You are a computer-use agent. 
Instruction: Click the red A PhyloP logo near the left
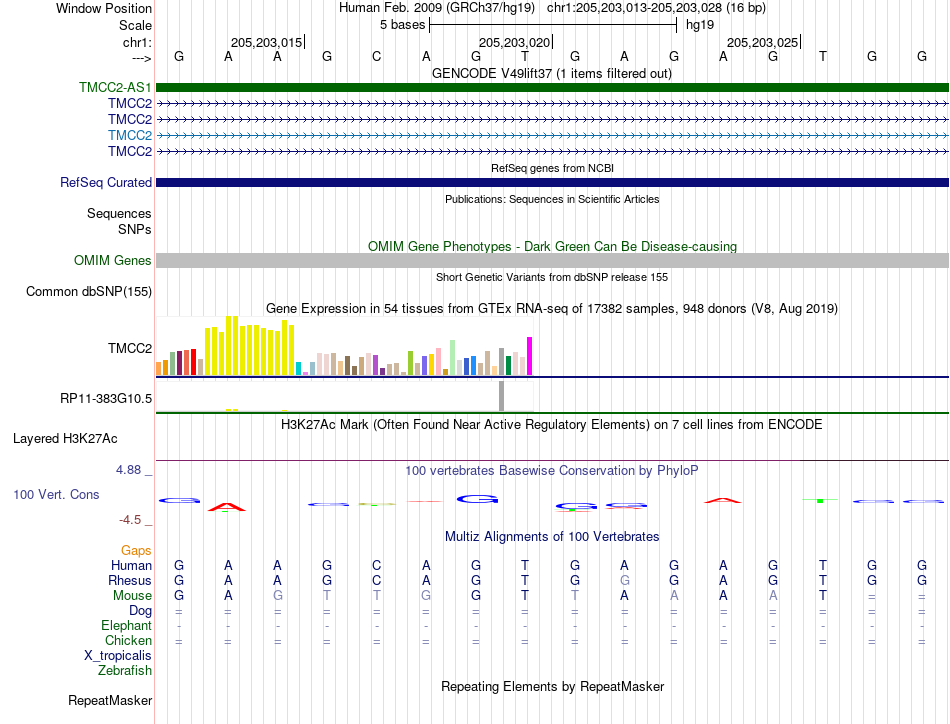click(227, 507)
